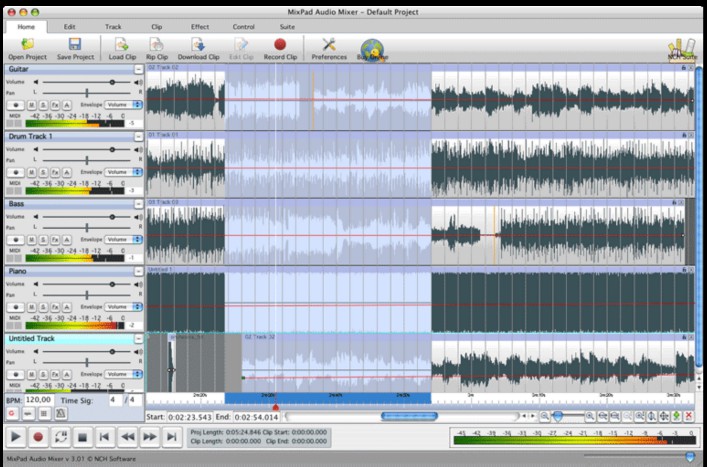Click Load Clip in the toolbar
707x467 pixels.
pyautogui.click(x=122, y=45)
